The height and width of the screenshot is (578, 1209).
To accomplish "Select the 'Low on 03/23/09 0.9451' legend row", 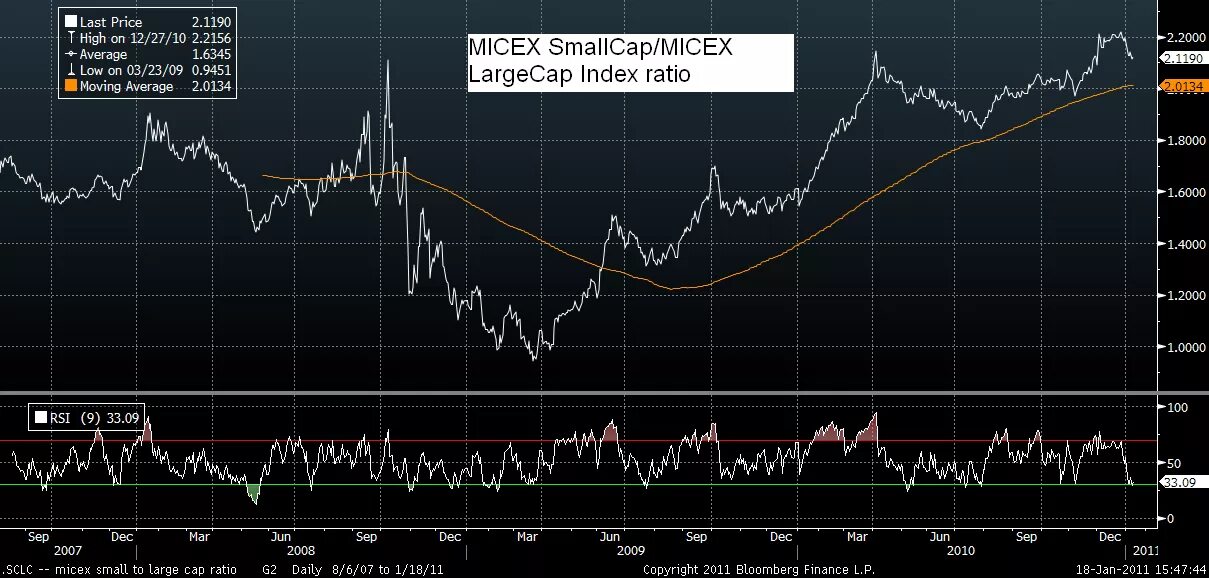I will click(x=148, y=71).
